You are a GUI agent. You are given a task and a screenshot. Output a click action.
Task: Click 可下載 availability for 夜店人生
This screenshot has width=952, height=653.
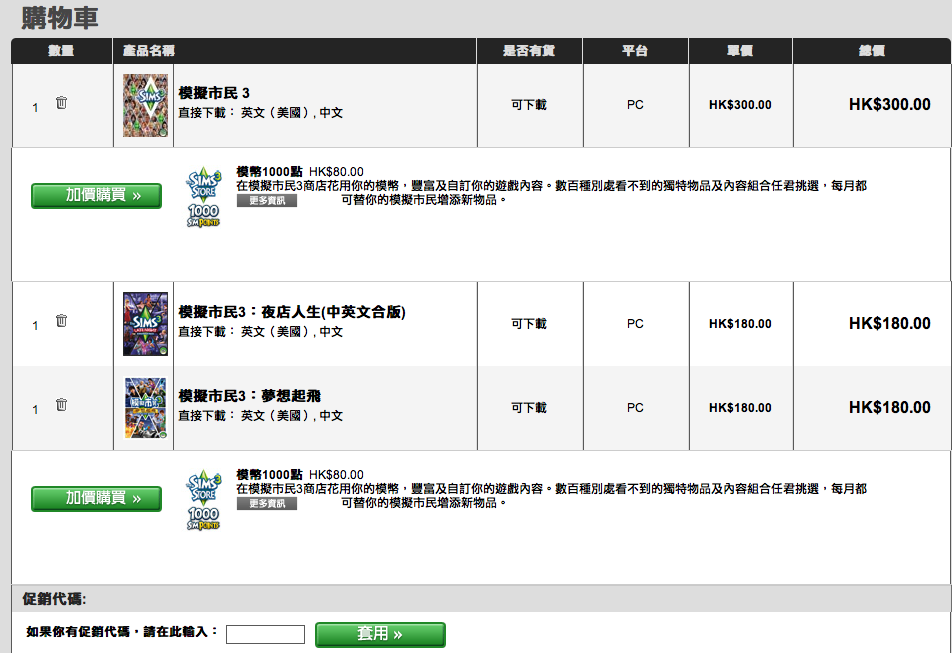(x=529, y=324)
